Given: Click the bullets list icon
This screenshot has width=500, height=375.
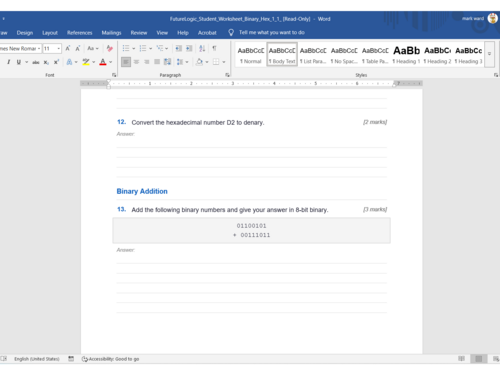Looking at the screenshot, I should point(126,48).
